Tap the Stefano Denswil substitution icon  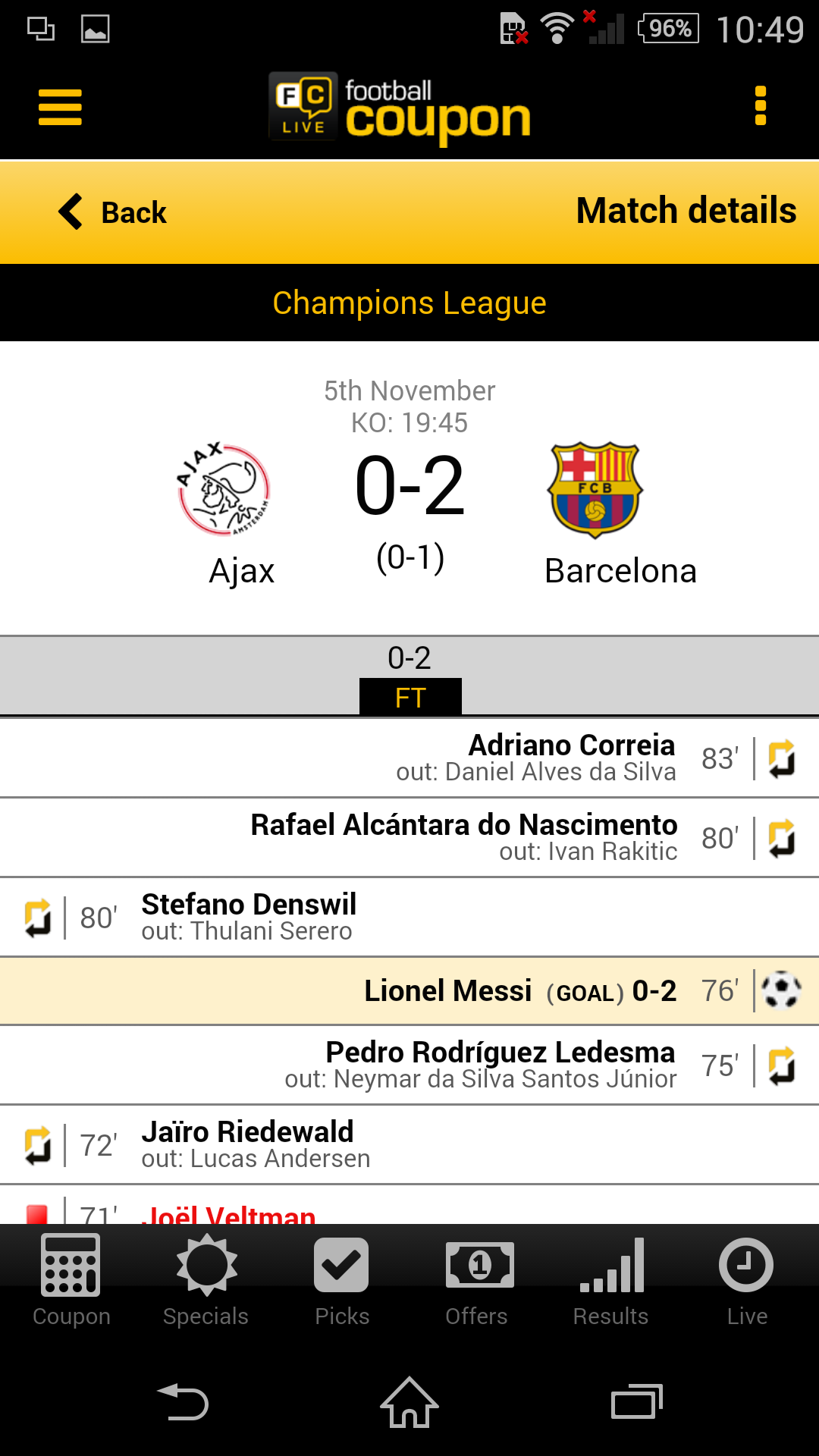[38, 918]
